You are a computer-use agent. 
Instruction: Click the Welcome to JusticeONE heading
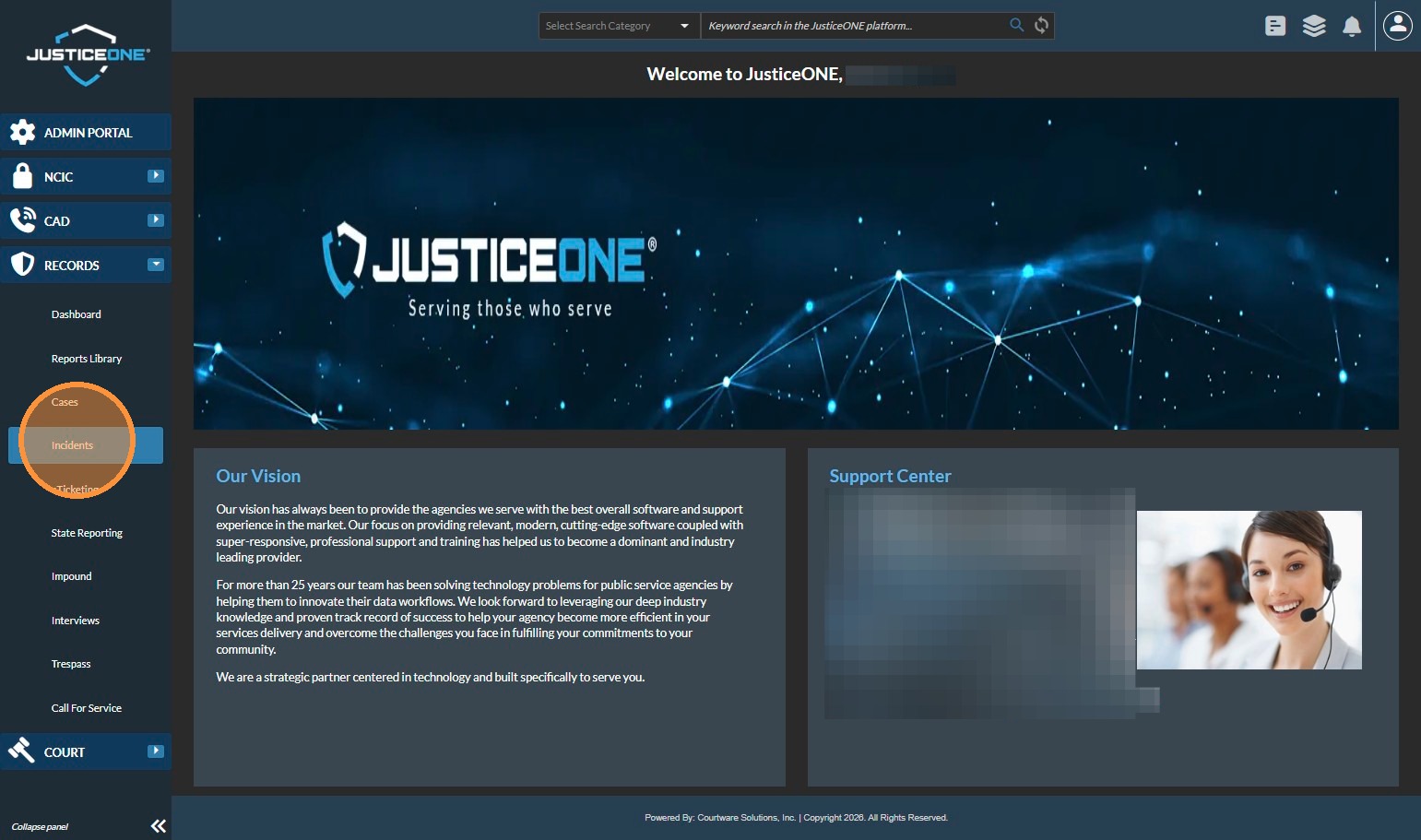744,74
